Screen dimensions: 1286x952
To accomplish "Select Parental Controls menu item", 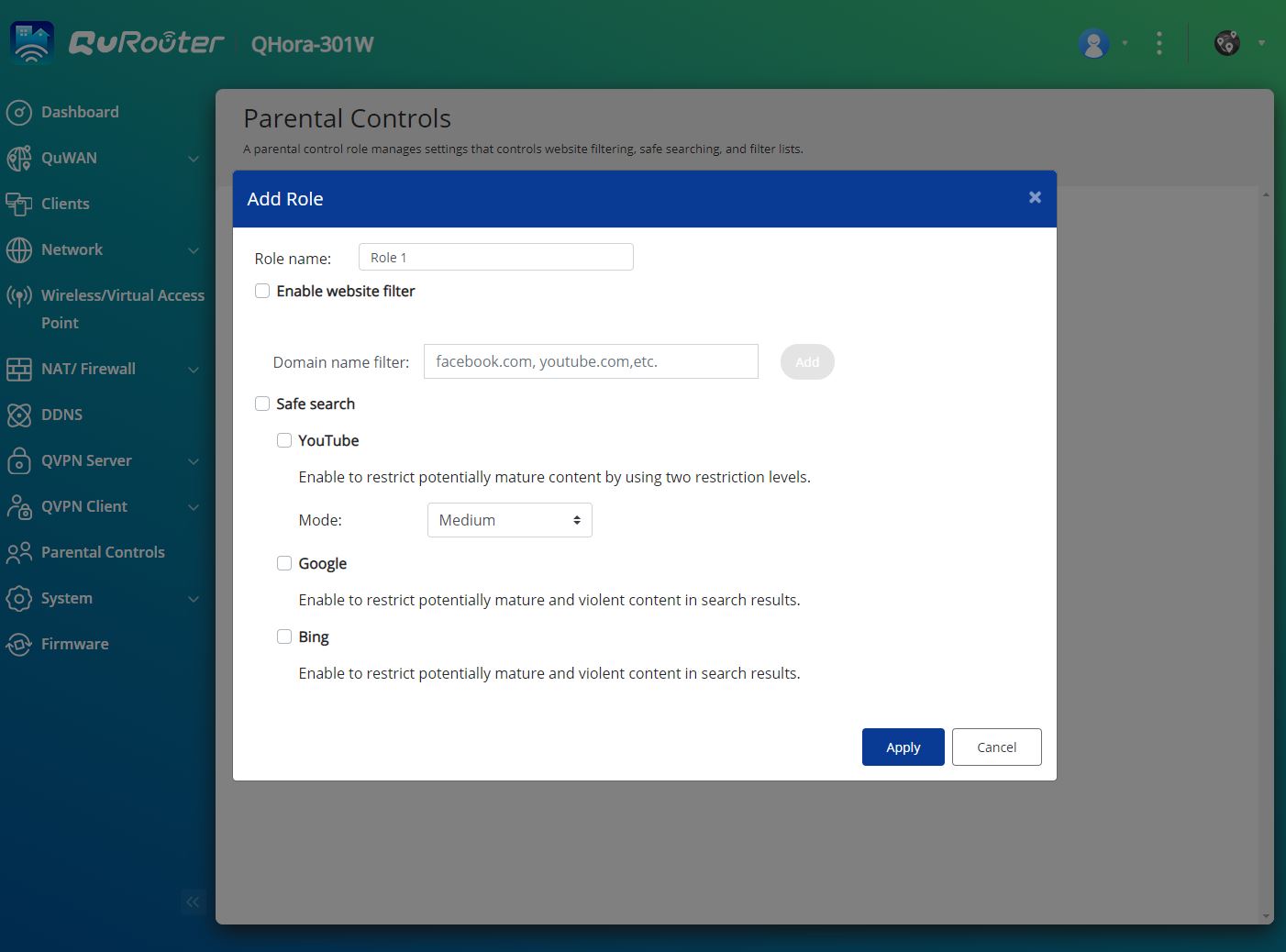I will 103,552.
